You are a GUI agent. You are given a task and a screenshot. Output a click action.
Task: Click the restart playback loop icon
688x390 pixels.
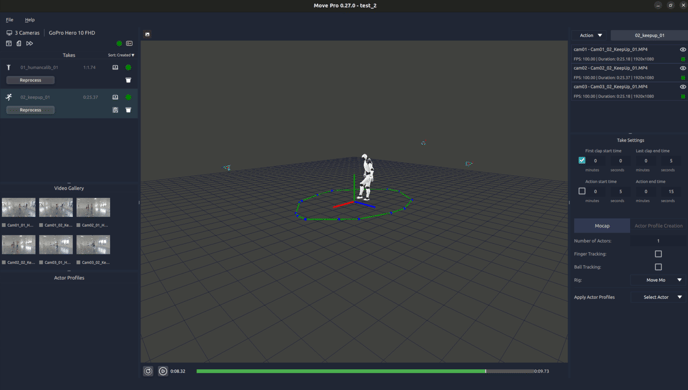point(148,371)
